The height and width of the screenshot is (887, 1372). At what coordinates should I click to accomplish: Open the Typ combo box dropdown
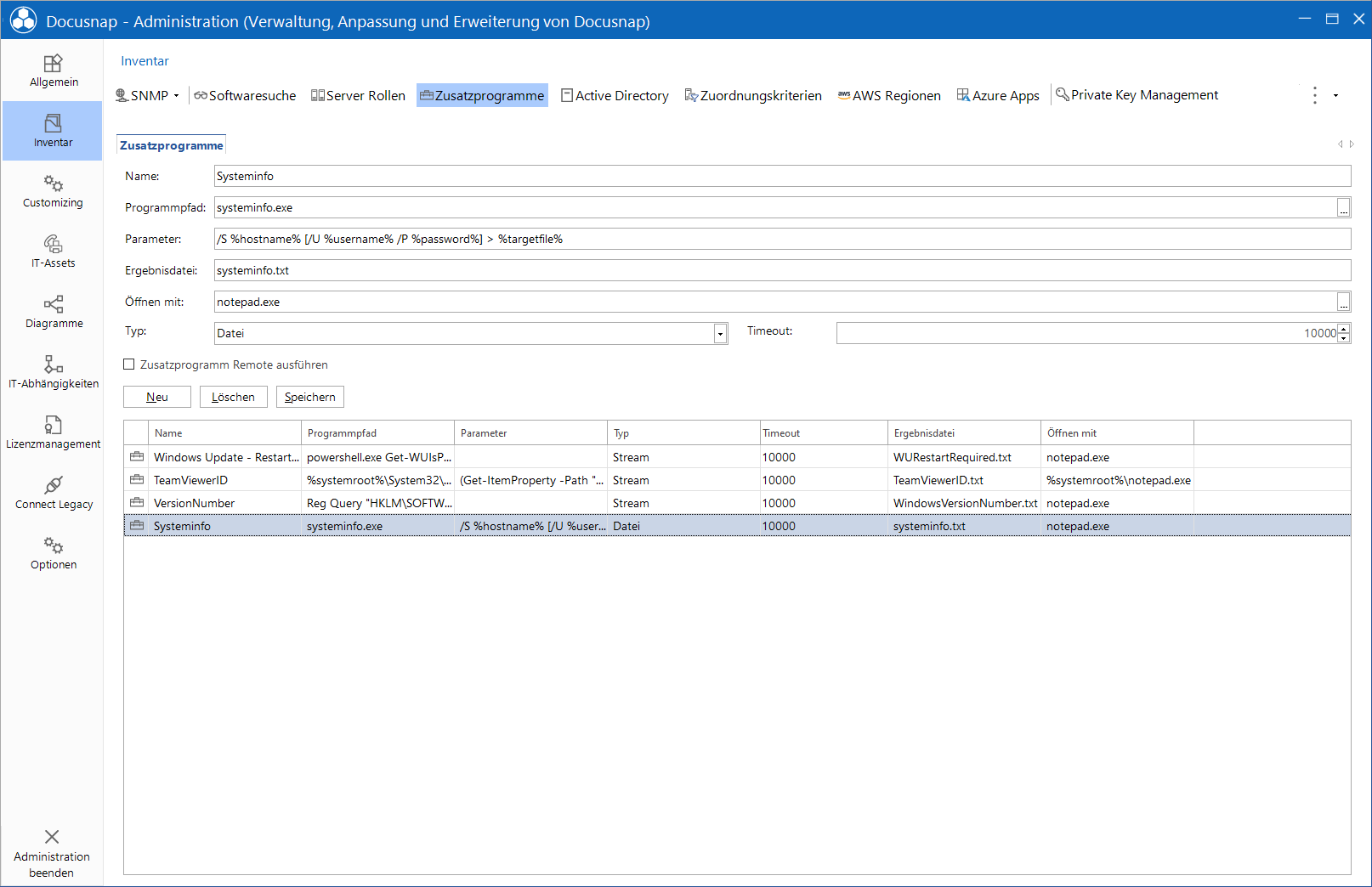[x=720, y=333]
